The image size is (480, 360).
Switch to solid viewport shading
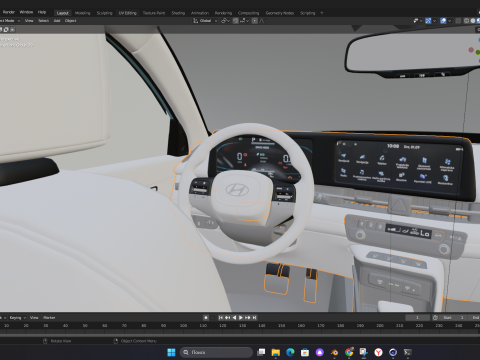(x=473, y=21)
